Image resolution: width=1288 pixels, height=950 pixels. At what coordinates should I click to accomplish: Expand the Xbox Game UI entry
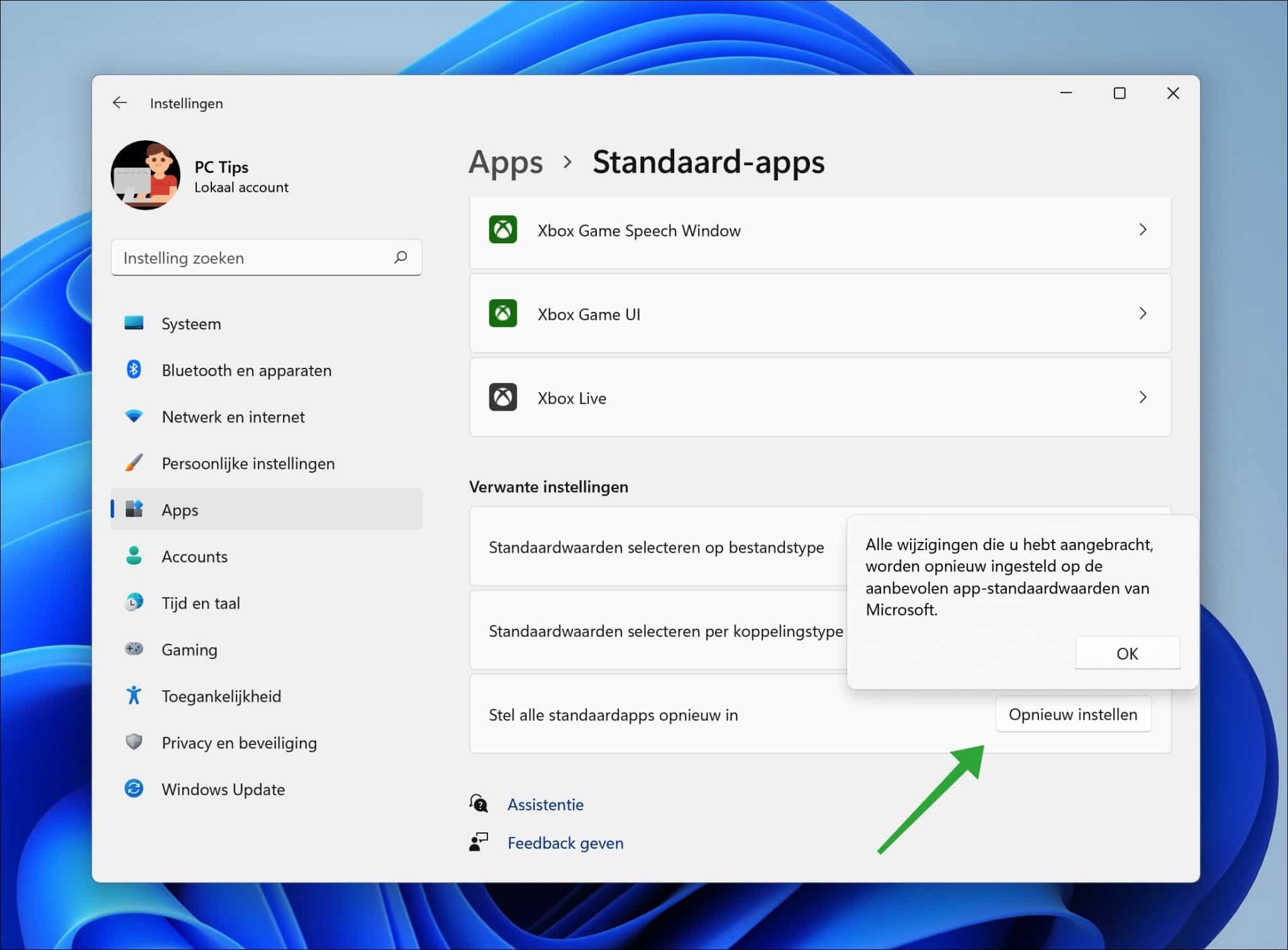(1143, 314)
